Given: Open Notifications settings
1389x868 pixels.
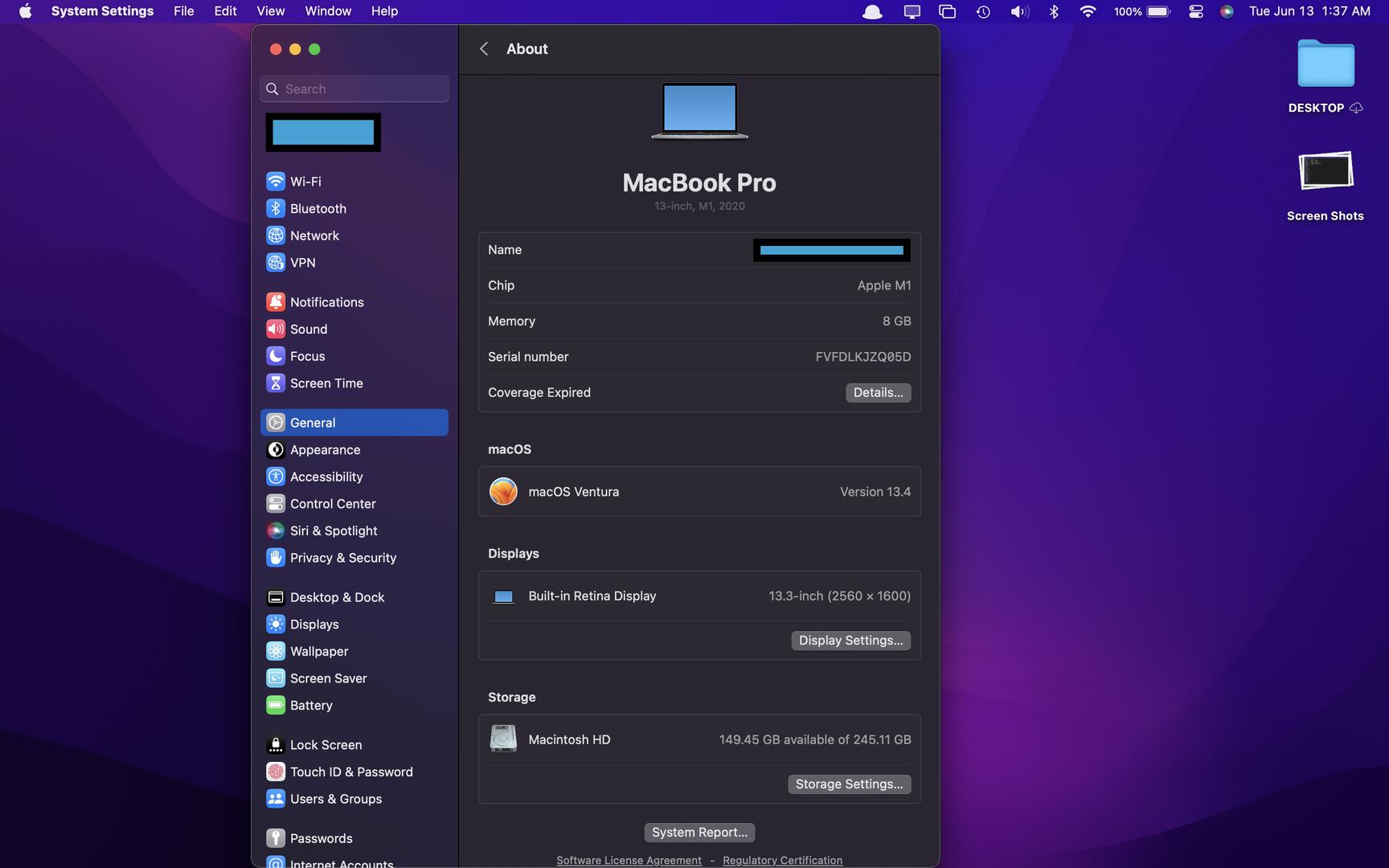Looking at the screenshot, I should tap(354, 302).
